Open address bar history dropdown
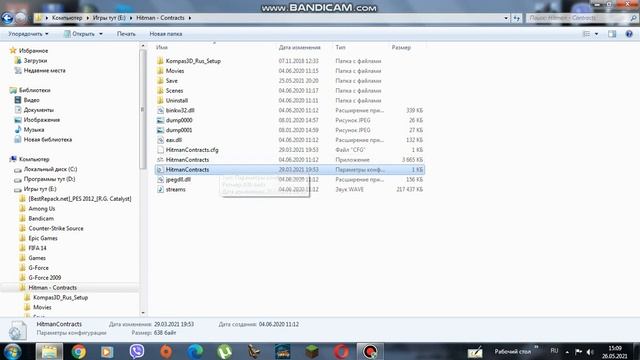The height and width of the screenshot is (360, 640). (x=506, y=18)
